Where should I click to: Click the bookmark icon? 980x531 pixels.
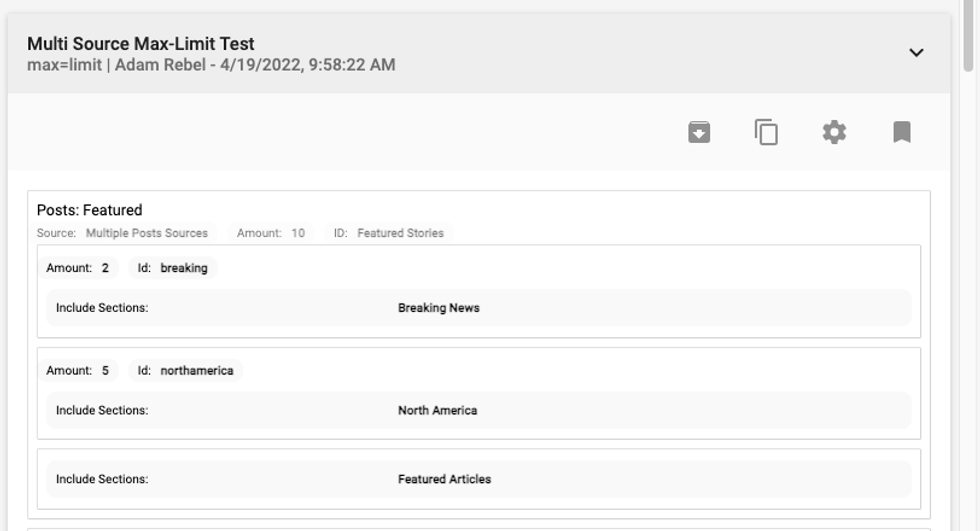pyautogui.click(x=901, y=132)
